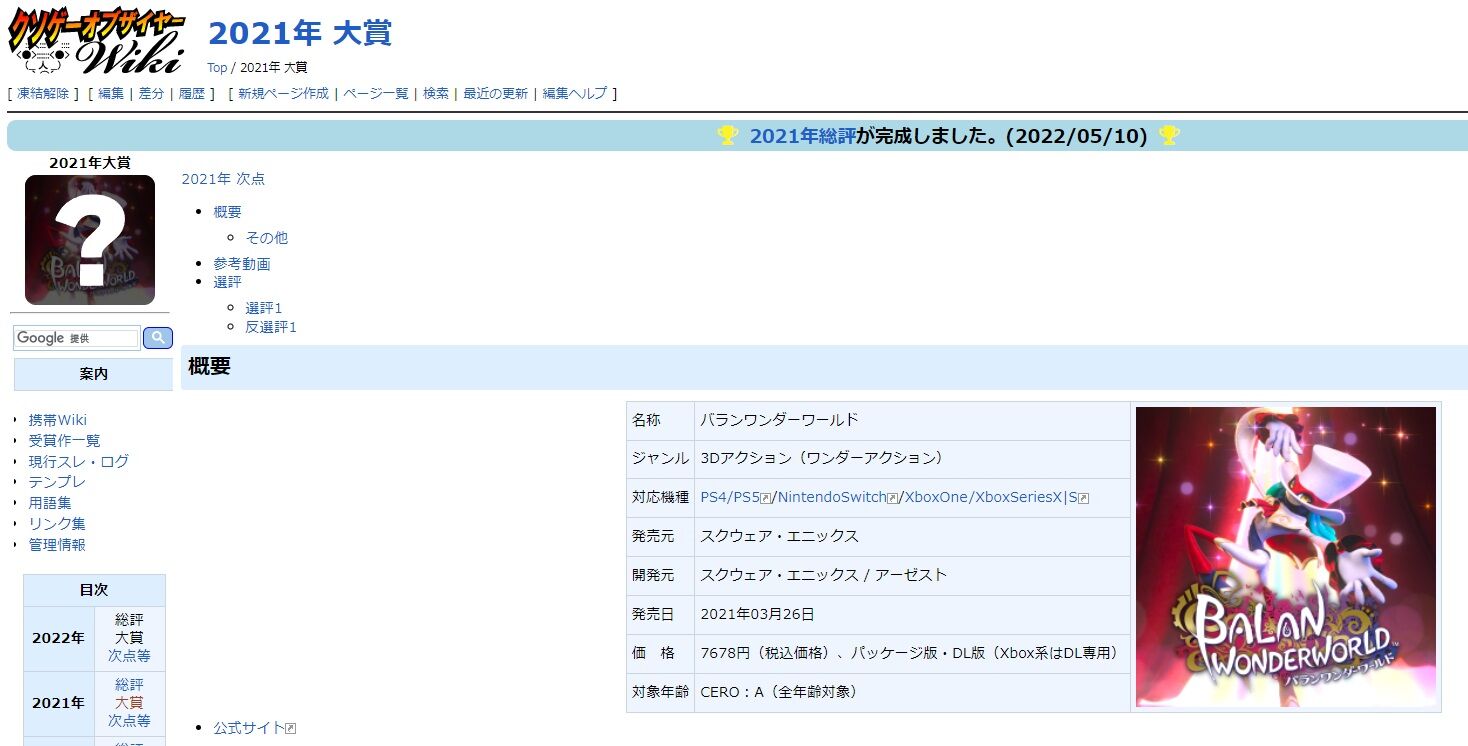Open 次点等 under 2022年 in 目次
The width and height of the screenshot is (1468, 746).
(129, 656)
